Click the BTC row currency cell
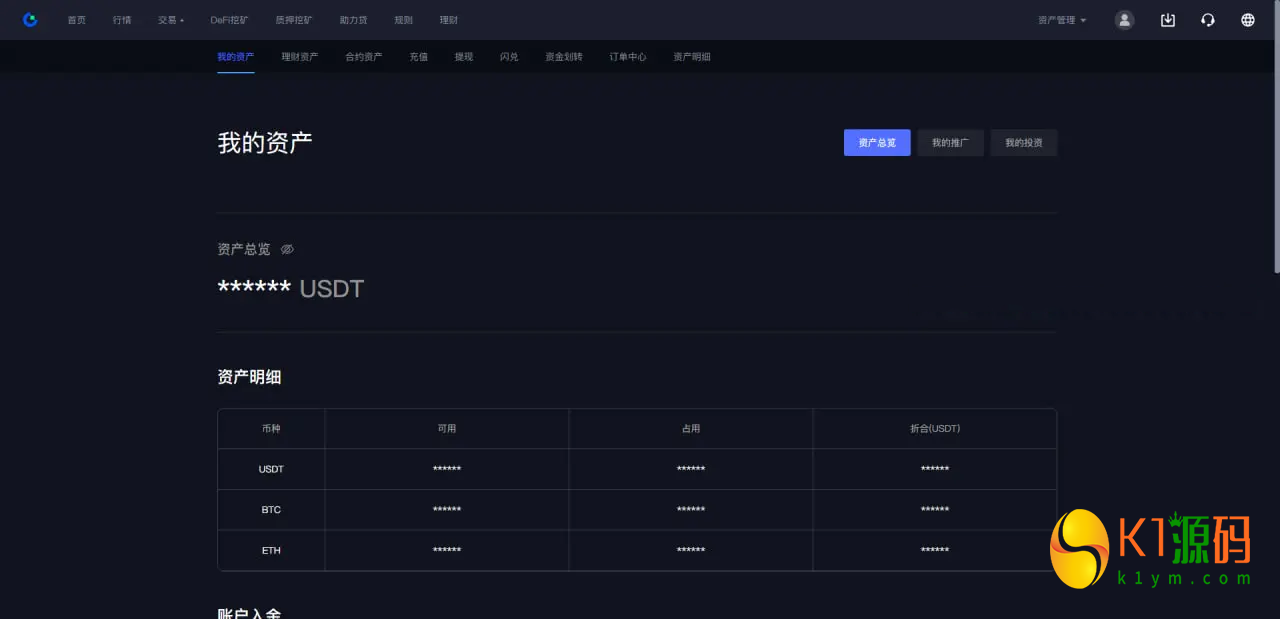 [271, 510]
